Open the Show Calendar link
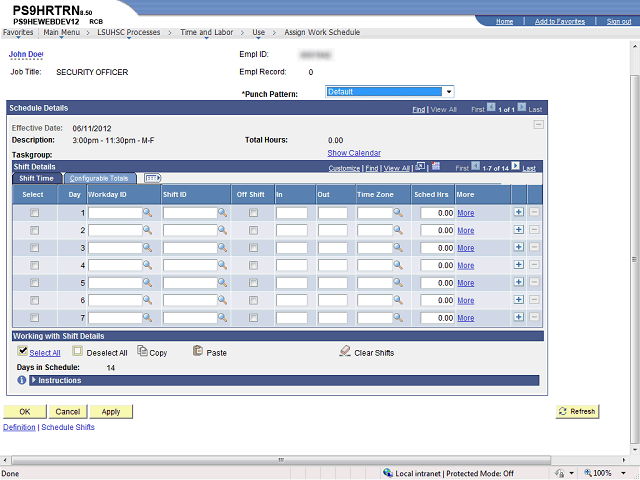 354,153
